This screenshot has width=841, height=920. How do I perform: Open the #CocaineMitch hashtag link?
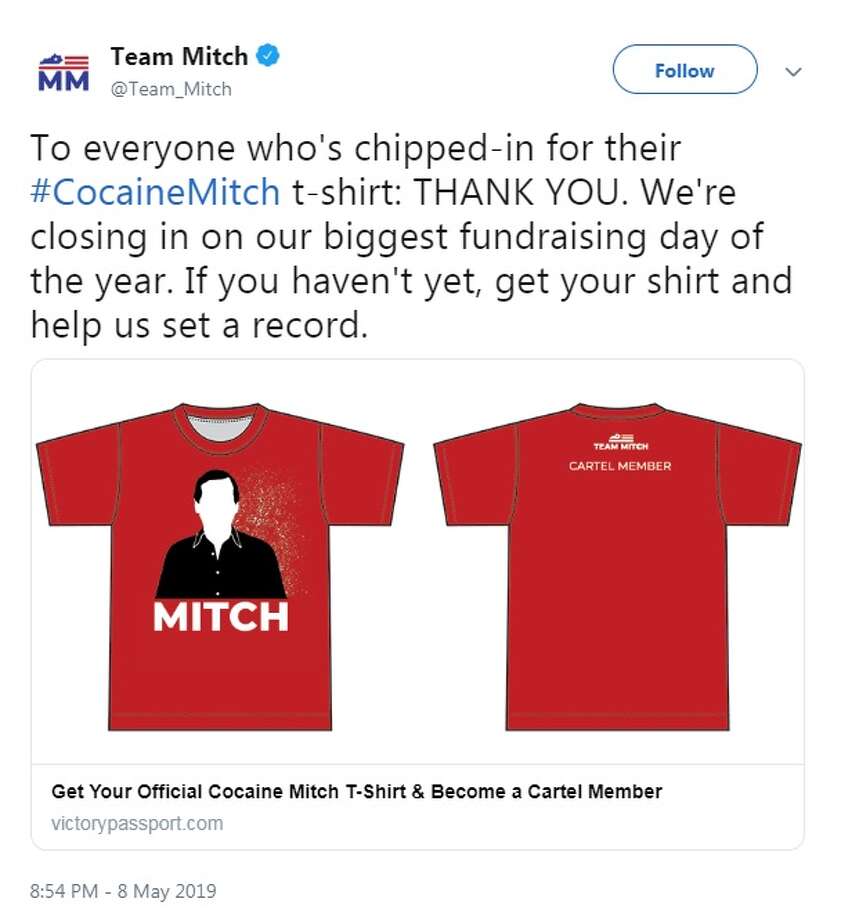click(x=156, y=192)
